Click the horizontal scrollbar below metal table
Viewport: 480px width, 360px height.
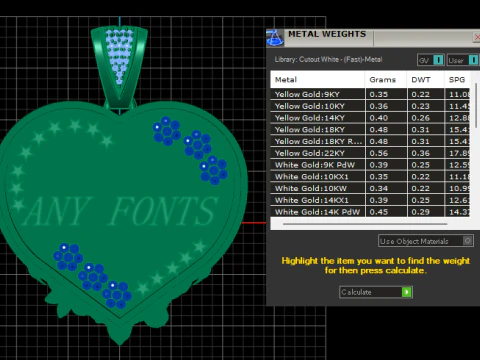pyautogui.click(x=365, y=224)
